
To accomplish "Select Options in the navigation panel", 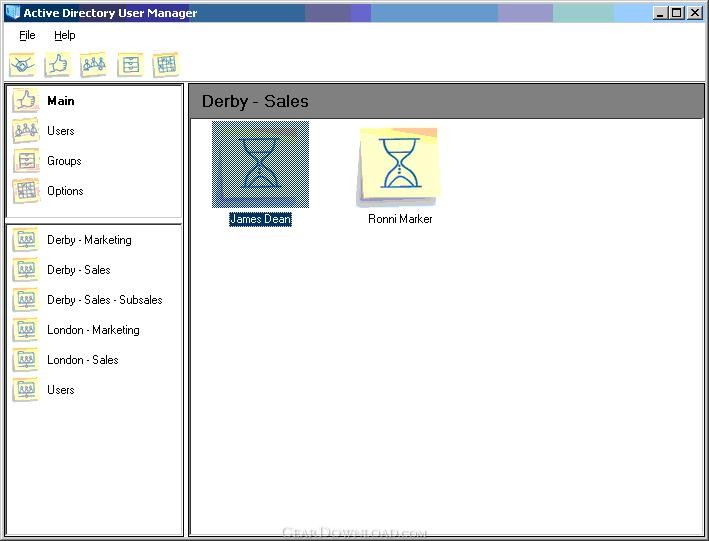I will (x=65, y=191).
